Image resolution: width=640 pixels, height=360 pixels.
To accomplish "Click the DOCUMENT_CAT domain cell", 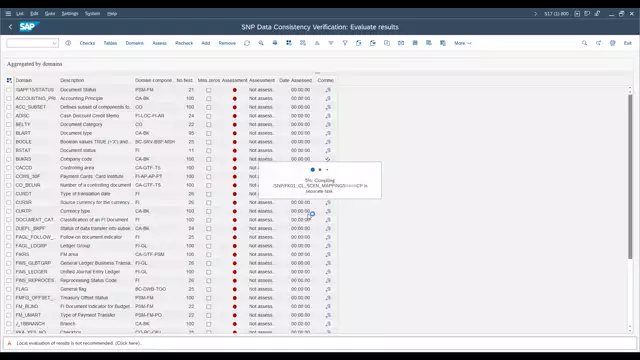I will point(35,220).
